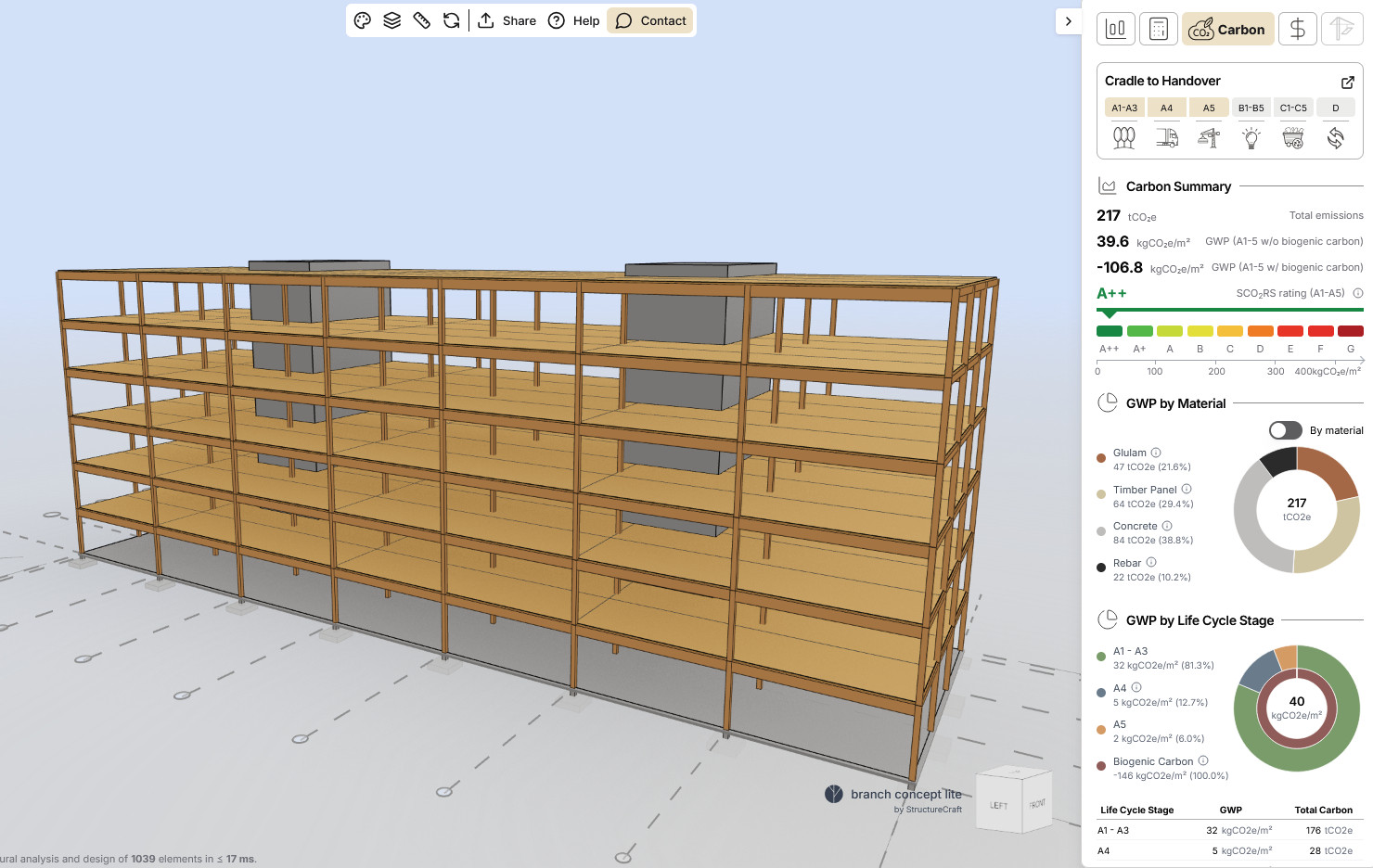Select the measure ruler tool
Viewport: 1373px width, 868px height.
pyautogui.click(x=422, y=20)
